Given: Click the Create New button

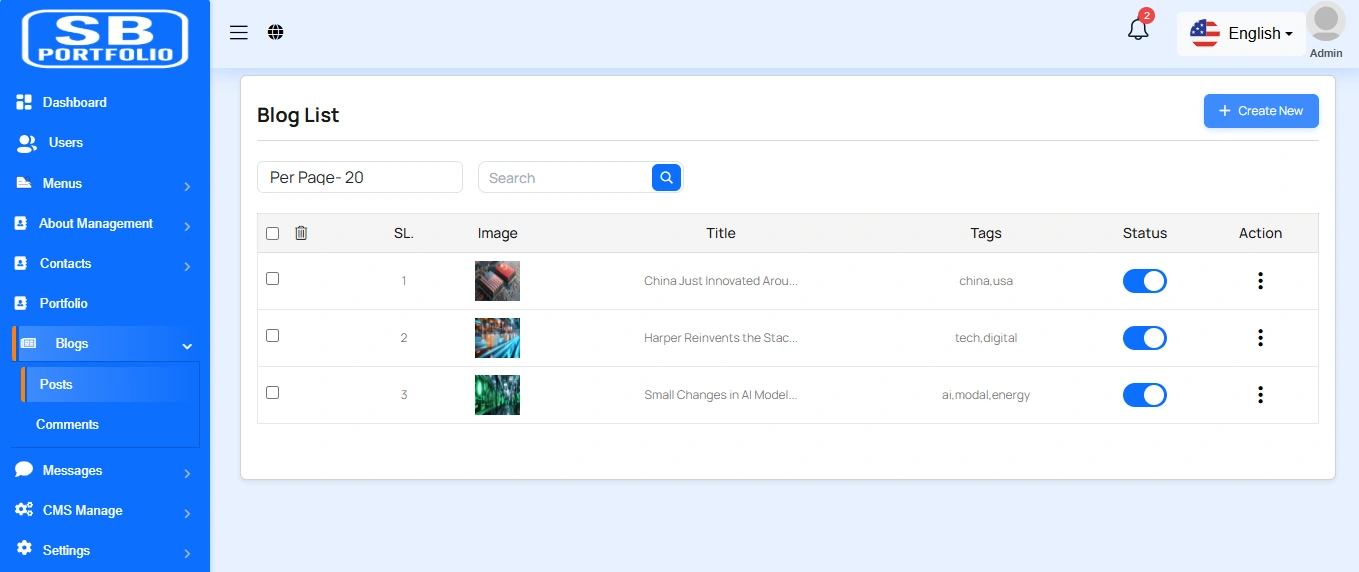Looking at the screenshot, I should pos(1260,111).
